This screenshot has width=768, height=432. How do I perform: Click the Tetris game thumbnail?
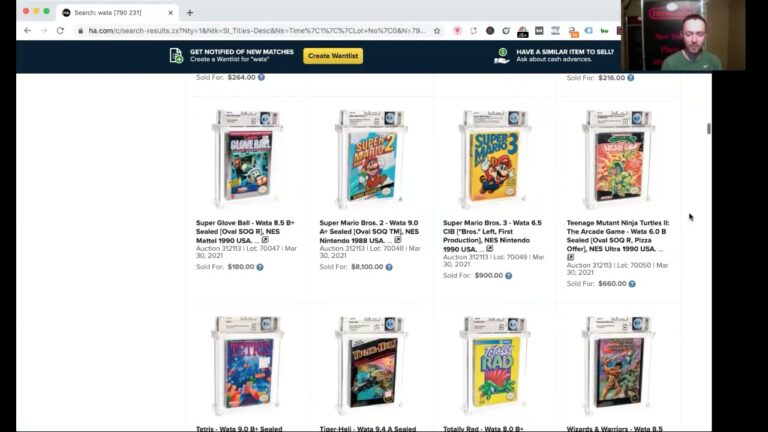click(247, 365)
